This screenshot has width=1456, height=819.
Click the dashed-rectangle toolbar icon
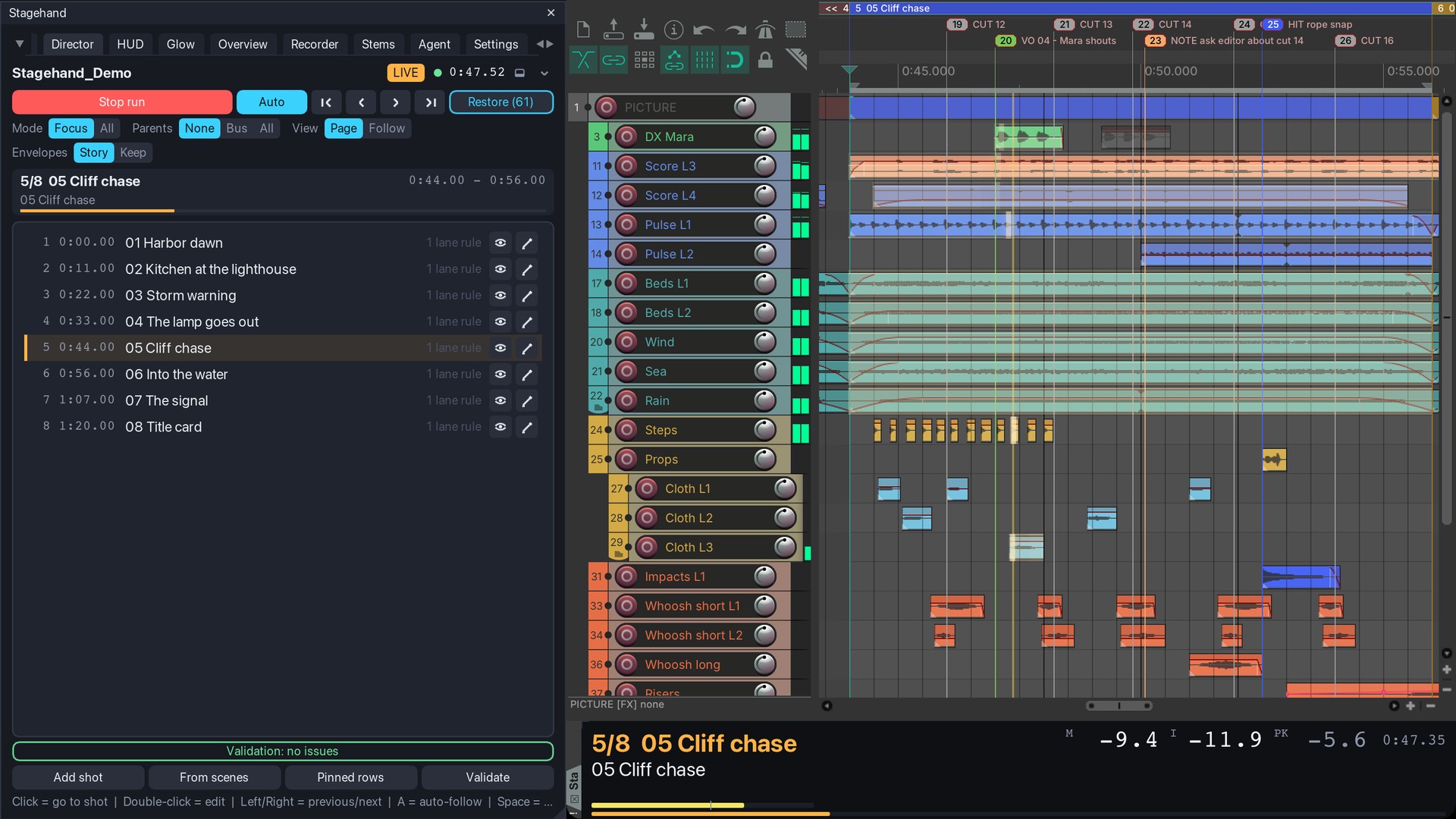[795, 30]
